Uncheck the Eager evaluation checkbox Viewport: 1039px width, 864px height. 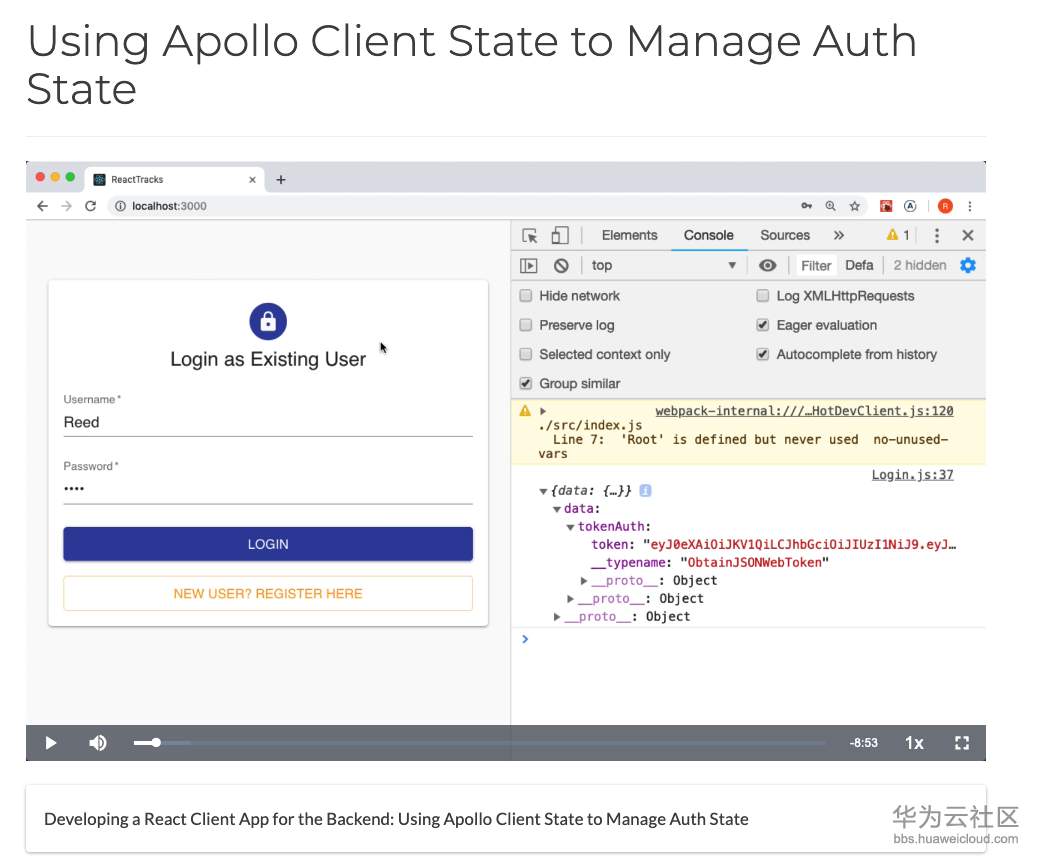tap(763, 325)
